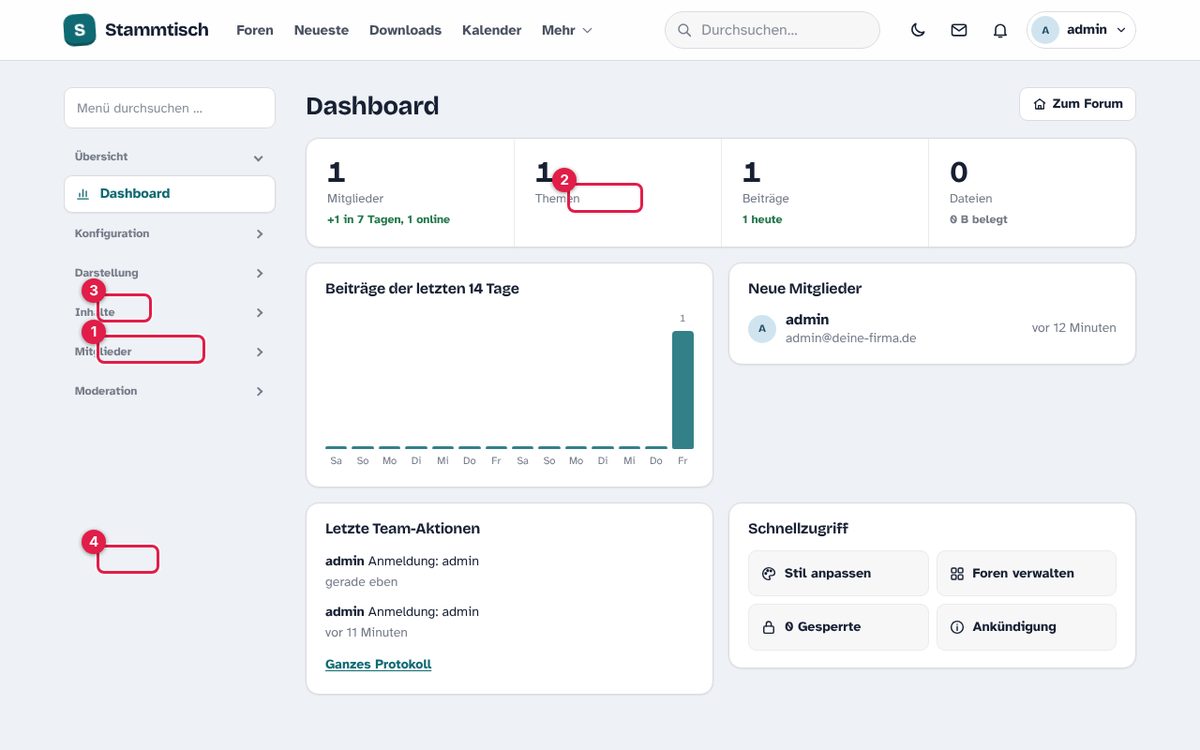The width and height of the screenshot is (1200, 750).
Task: Expand the Mitglieder sidebar section
Action: [x=170, y=352]
